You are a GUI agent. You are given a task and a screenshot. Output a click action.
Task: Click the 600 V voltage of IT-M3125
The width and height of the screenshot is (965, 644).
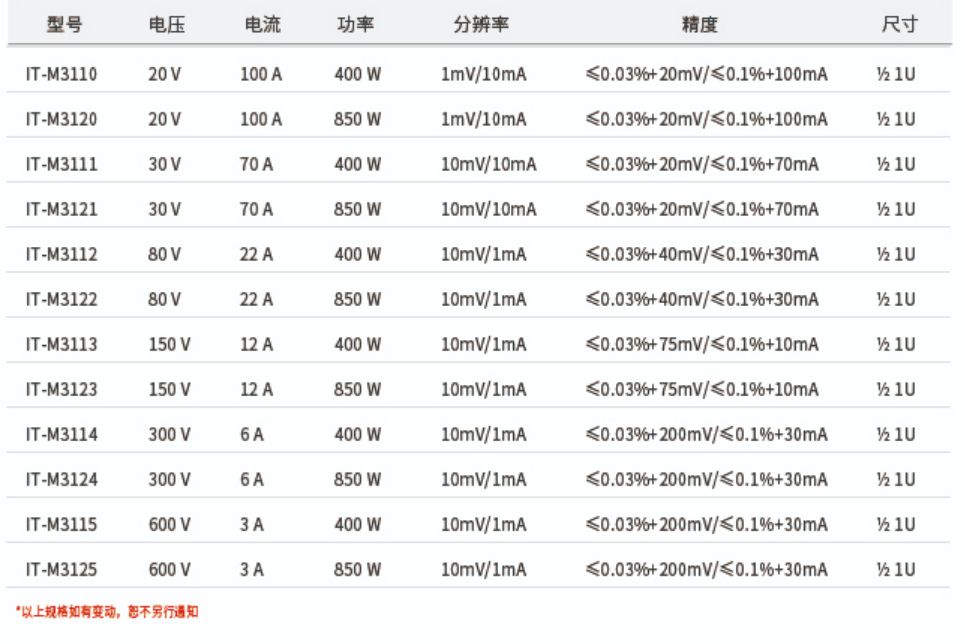pos(169,570)
